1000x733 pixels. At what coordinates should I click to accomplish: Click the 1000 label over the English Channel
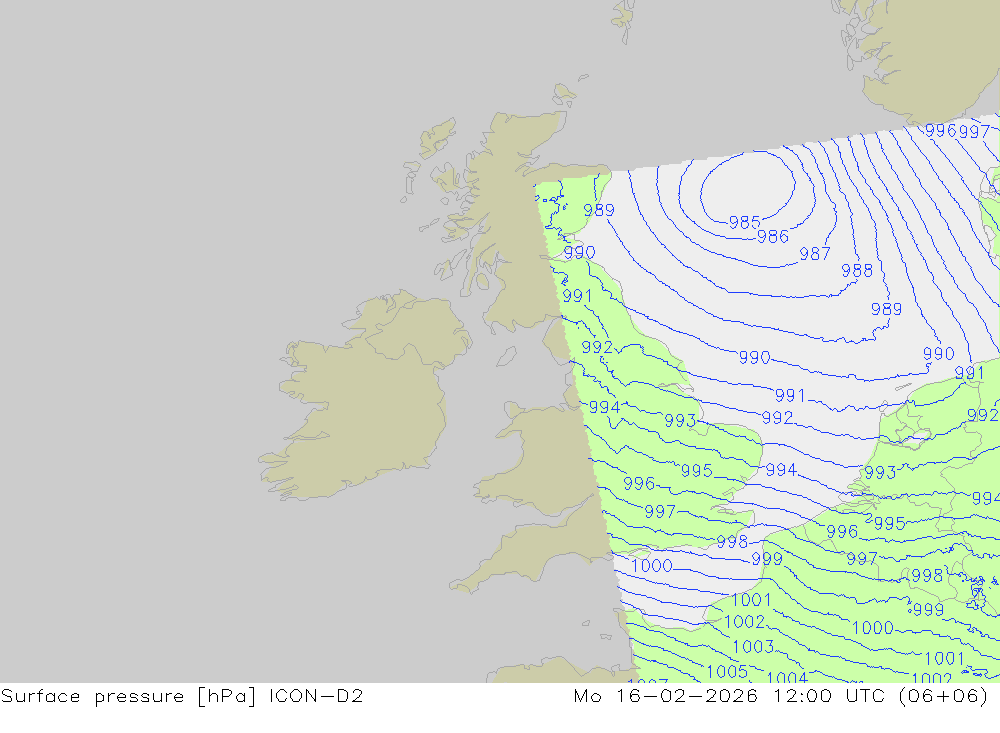651,565
